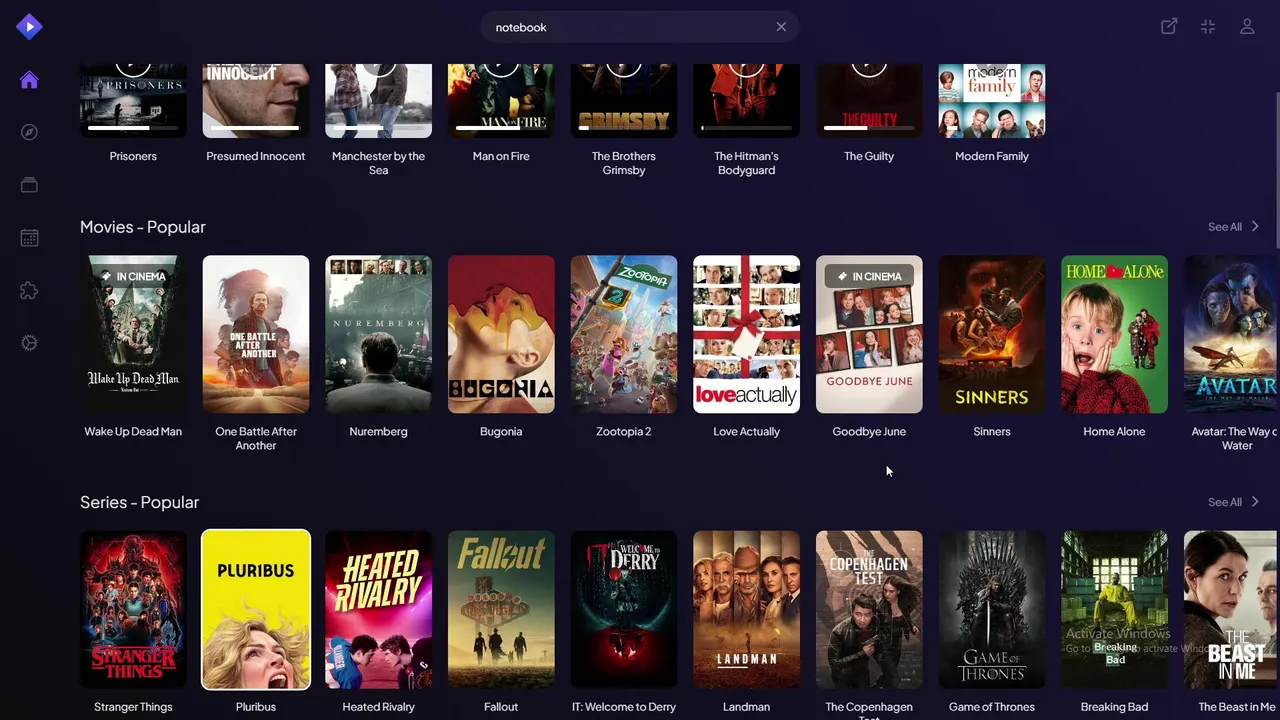Resume Presumed Innocent thumbnail
Image resolution: width=1280 pixels, height=720 pixels.
(256, 101)
